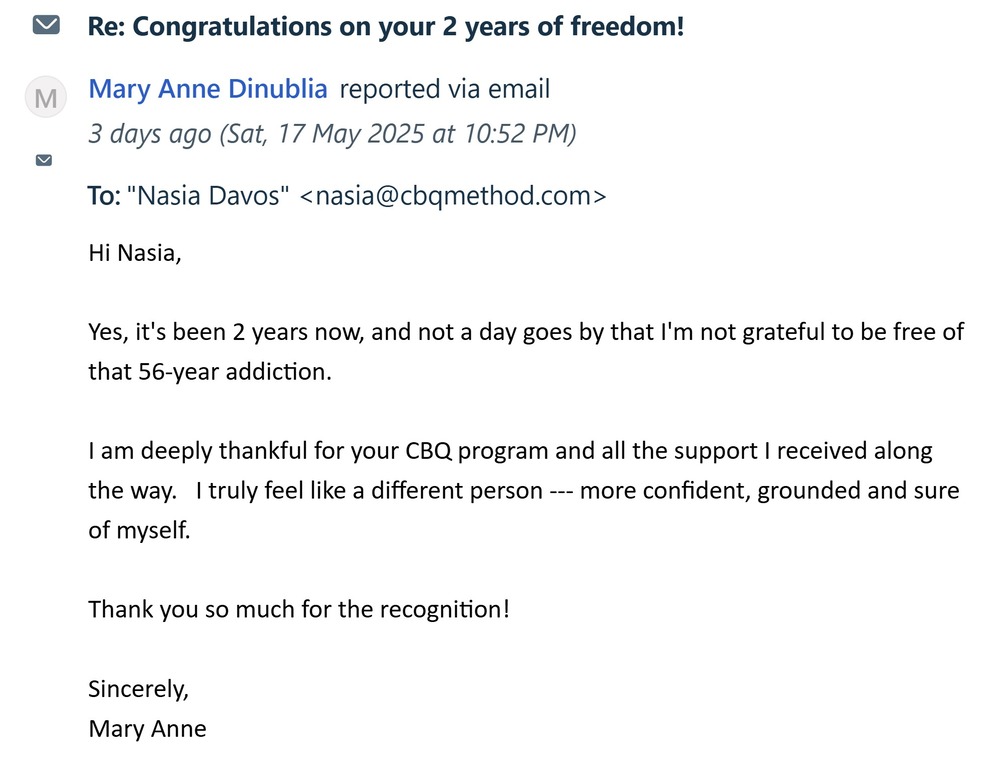Click the line starting 'Yes, it's been 2 years'

pyautogui.click(x=525, y=332)
